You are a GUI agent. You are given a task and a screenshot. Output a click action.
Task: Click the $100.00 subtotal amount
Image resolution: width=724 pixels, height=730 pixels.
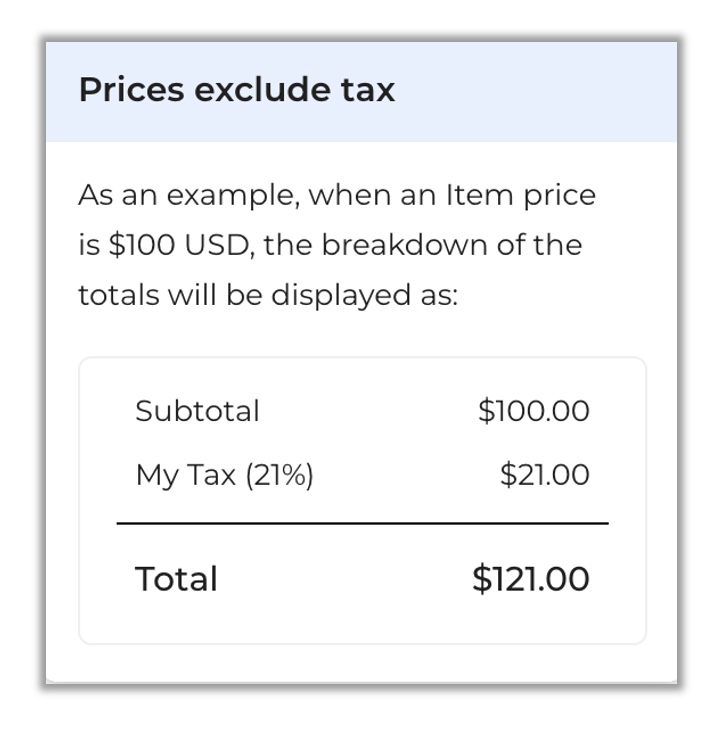pos(534,411)
